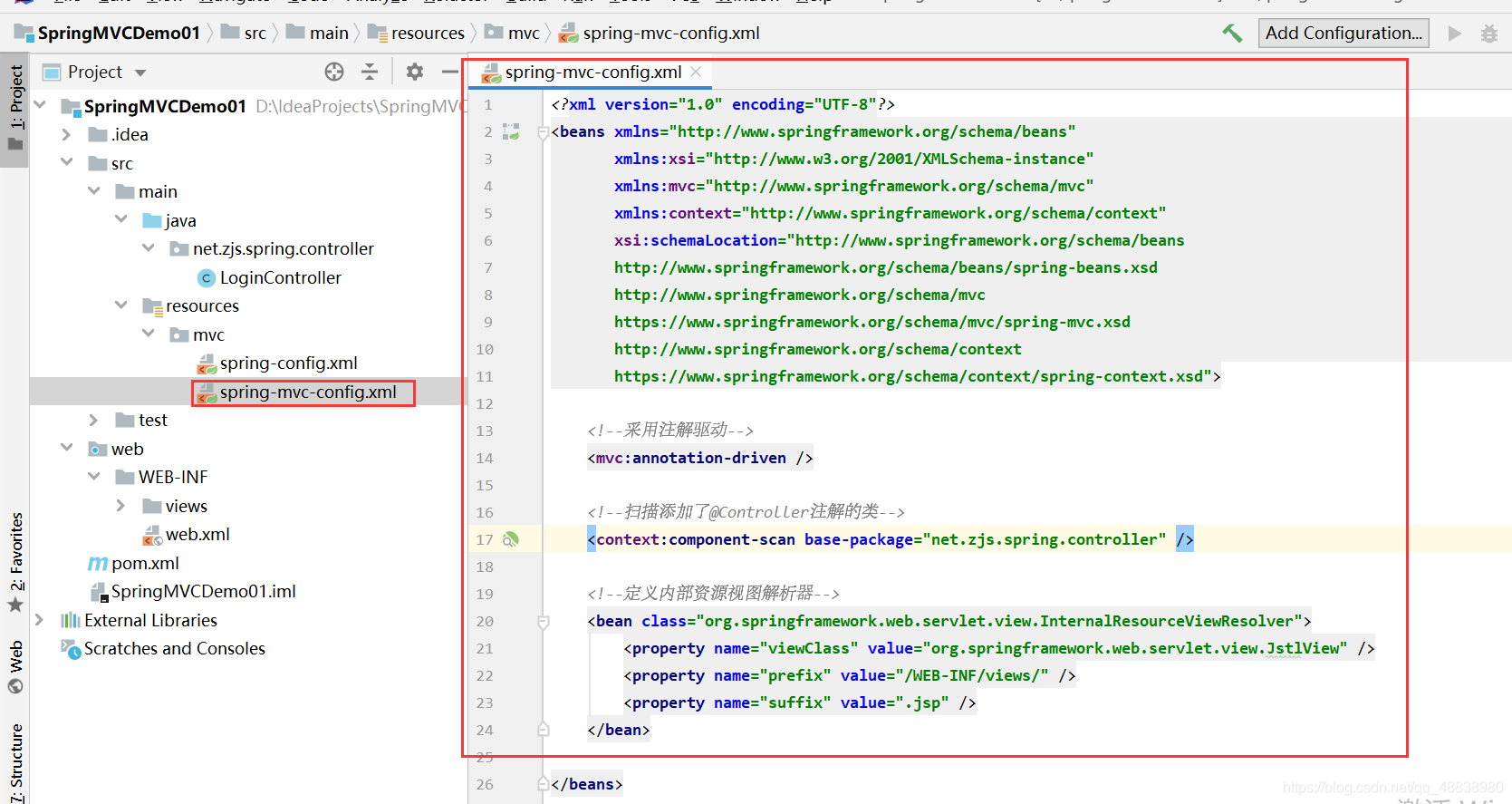Select web.xml in the project tree
This screenshot has height=804, width=1512.
197,535
